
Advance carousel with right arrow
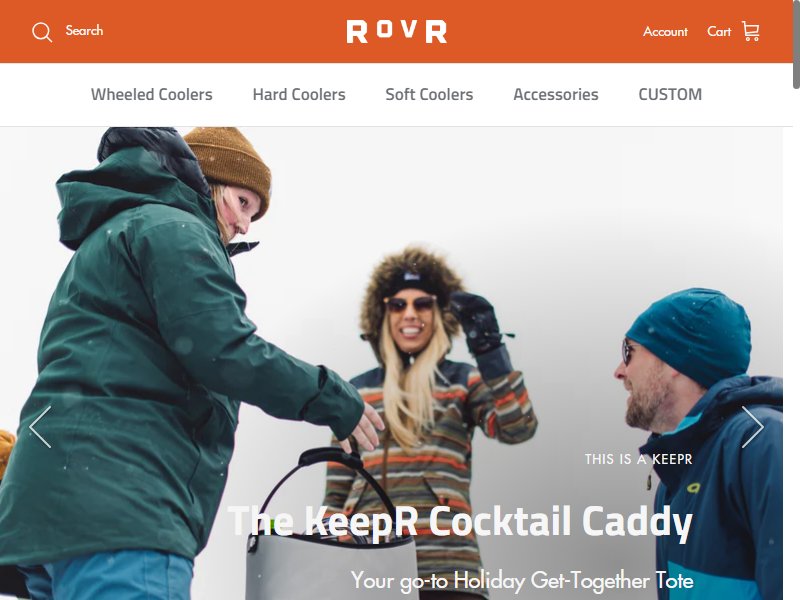pyautogui.click(x=753, y=427)
